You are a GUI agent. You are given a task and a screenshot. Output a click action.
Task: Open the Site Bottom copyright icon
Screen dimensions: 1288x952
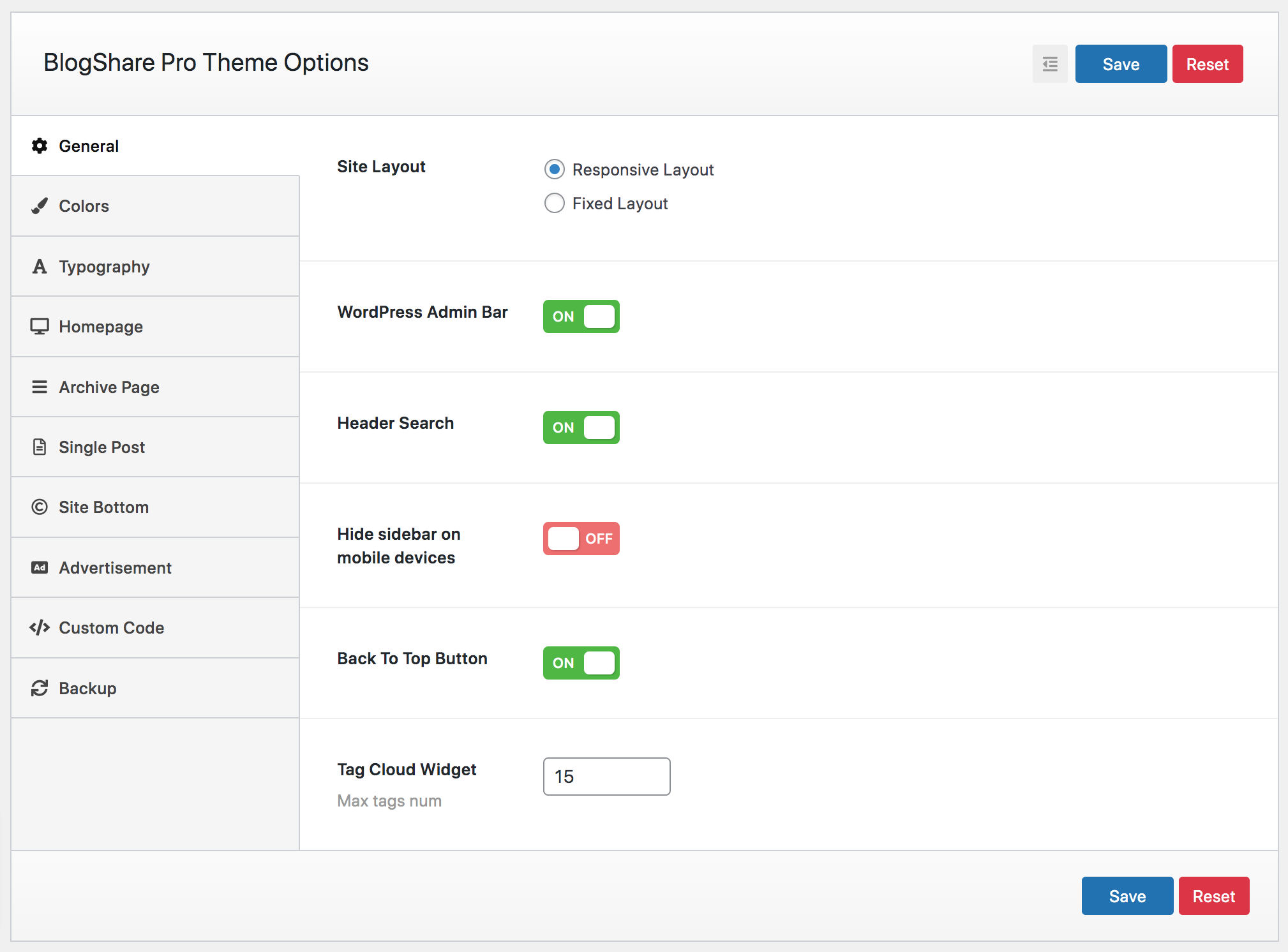tap(39, 507)
